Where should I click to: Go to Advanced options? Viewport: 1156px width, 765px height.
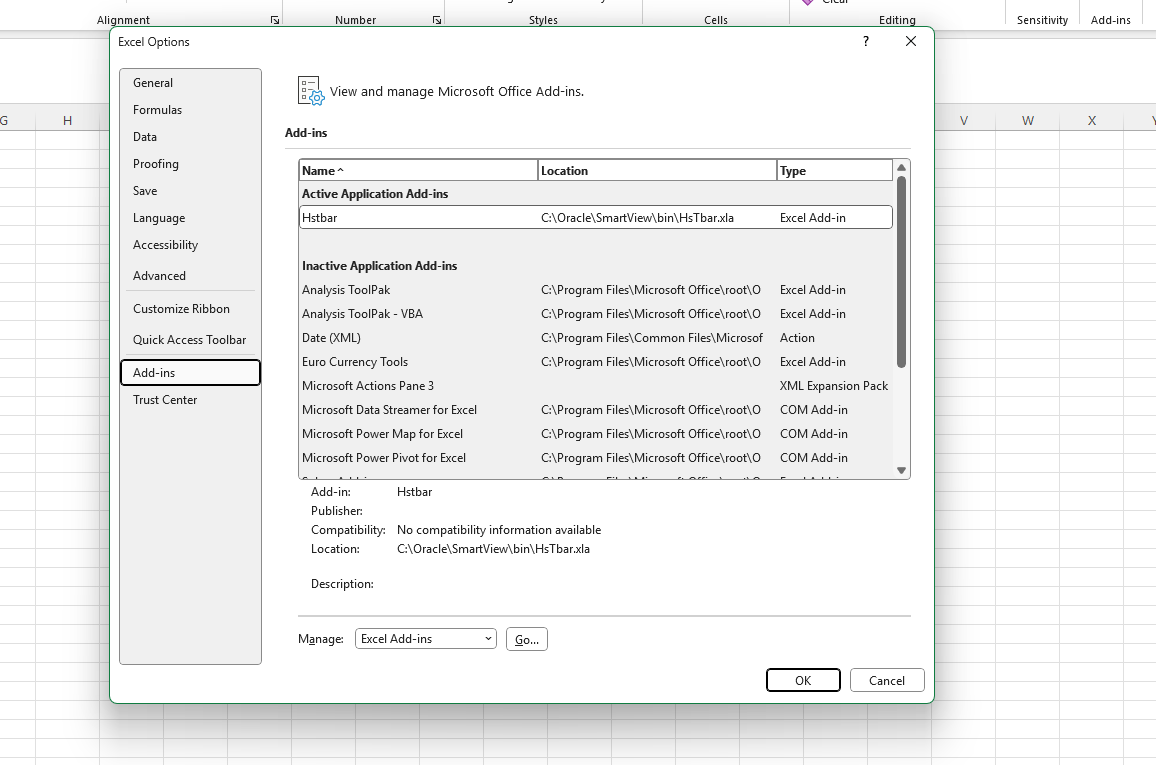coord(190,276)
